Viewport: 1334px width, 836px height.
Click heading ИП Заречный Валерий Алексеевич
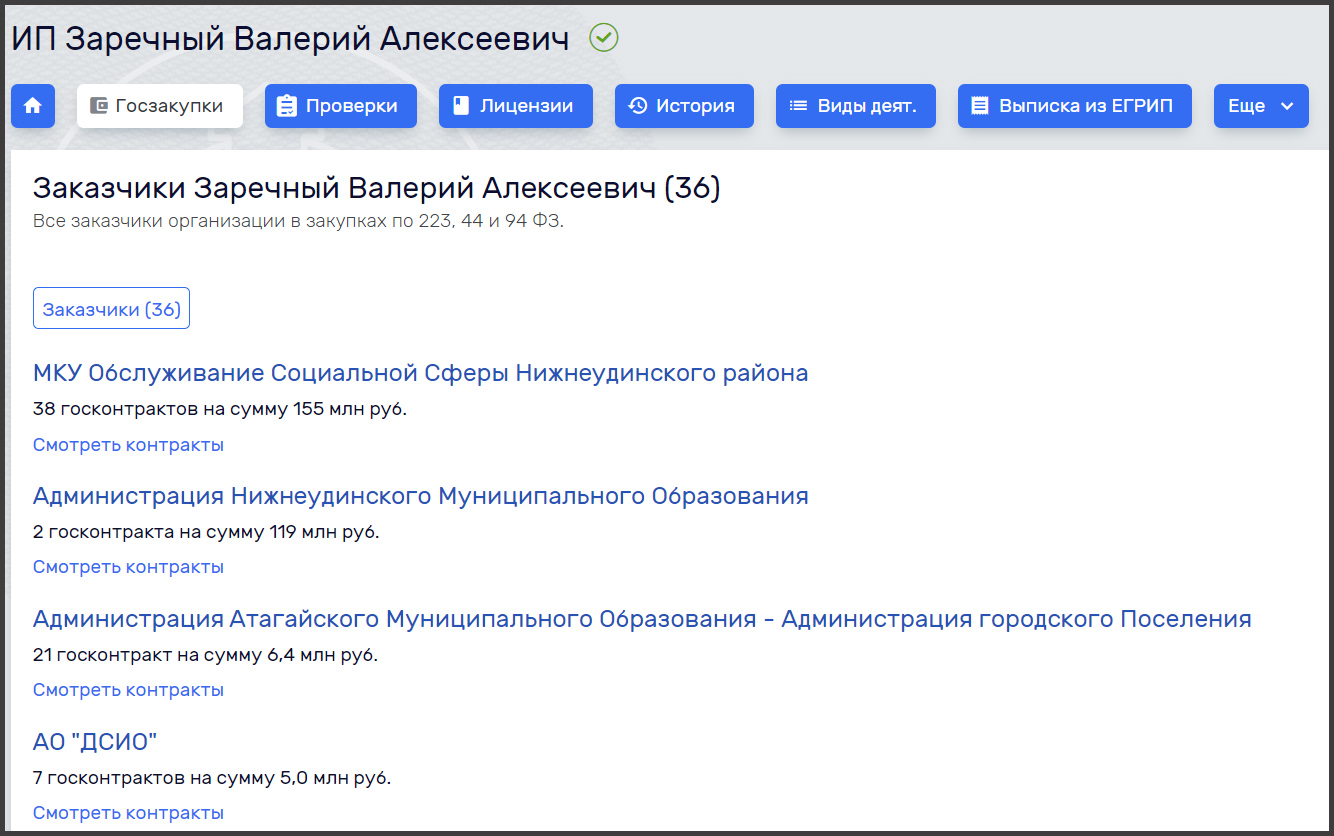click(x=290, y=39)
